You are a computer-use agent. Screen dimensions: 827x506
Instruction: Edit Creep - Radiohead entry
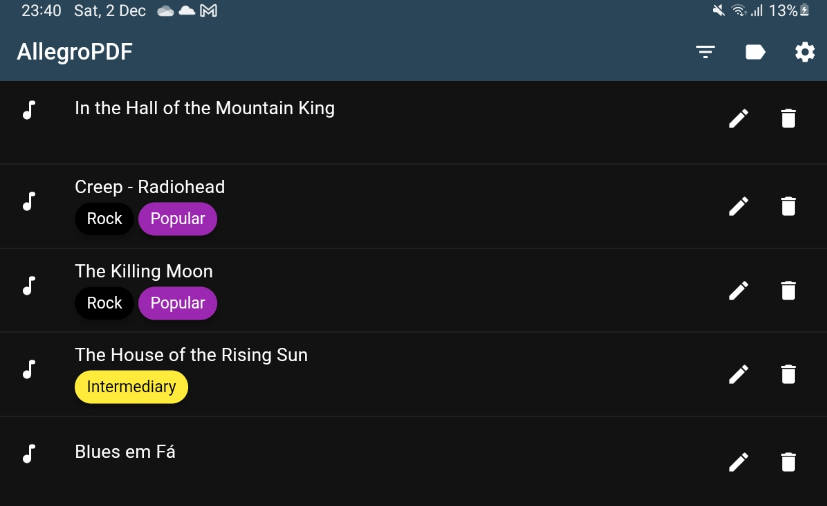[x=738, y=206]
